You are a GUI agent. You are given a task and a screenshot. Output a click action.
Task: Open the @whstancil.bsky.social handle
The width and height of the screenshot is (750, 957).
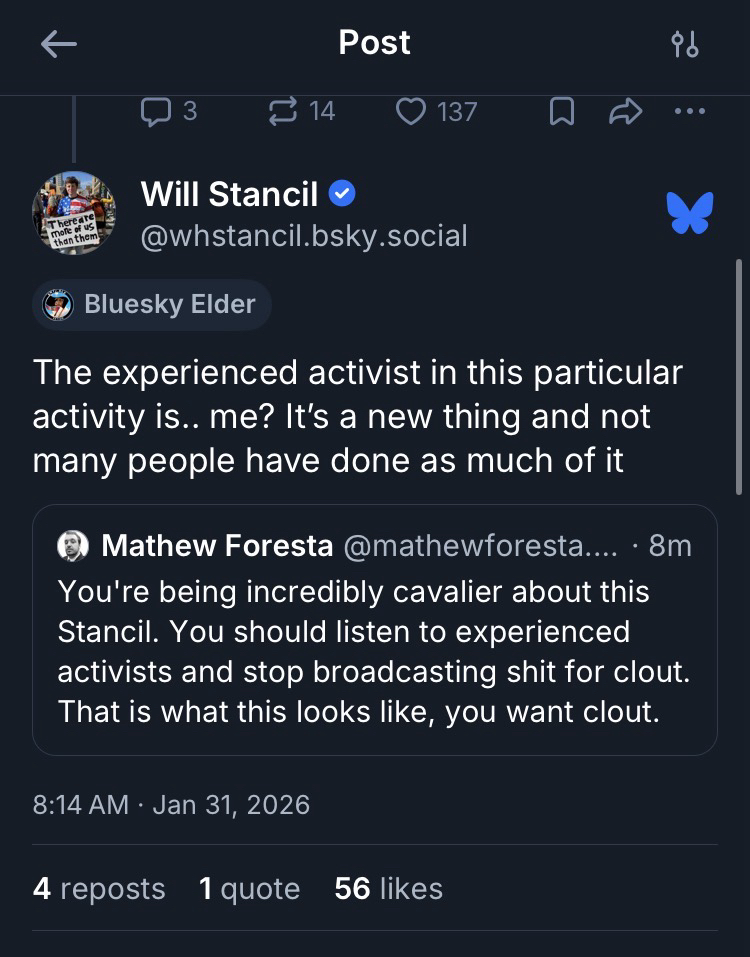coord(304,235)
